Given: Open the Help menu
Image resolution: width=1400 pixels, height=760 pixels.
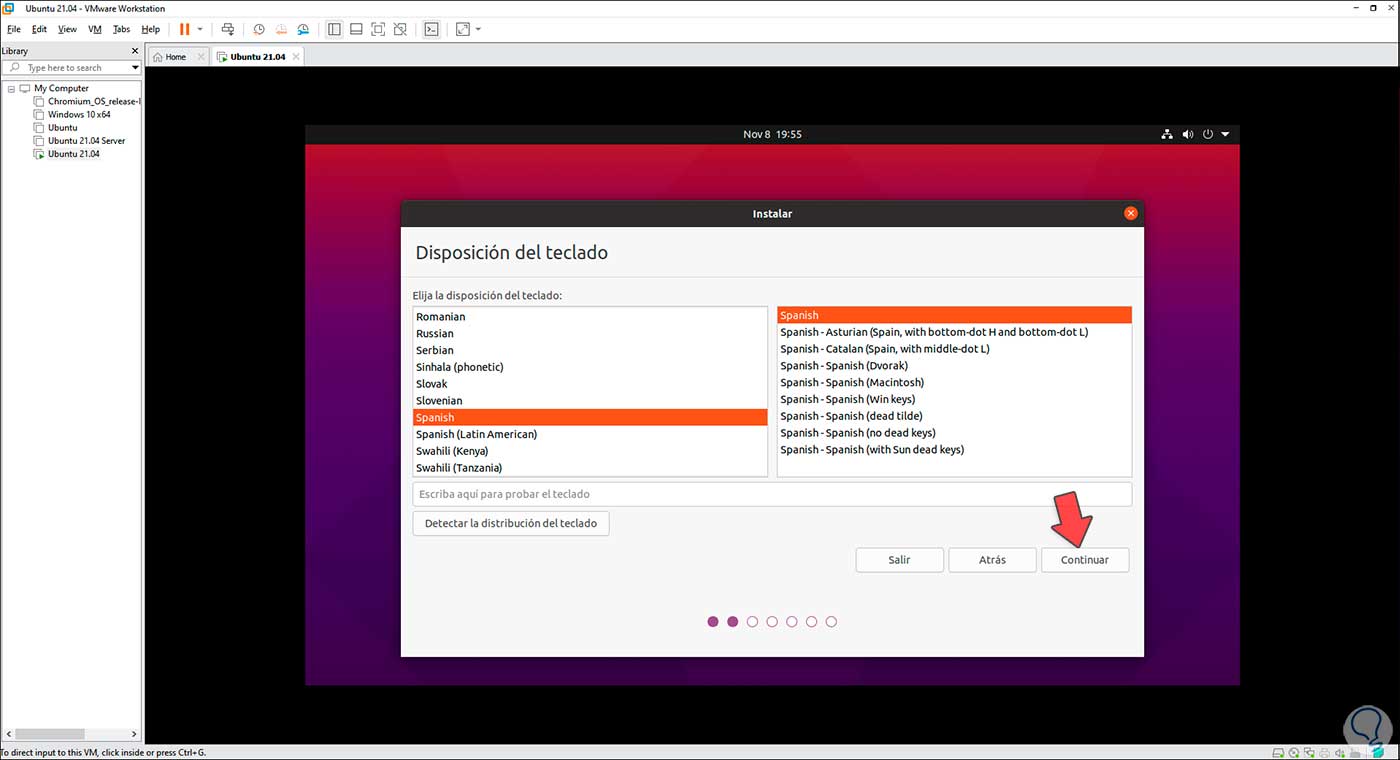Looking at the screenshot, I should pos(150,29).
